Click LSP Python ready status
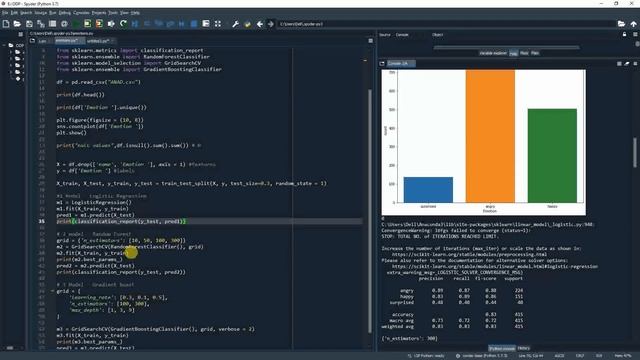This screenshot has height=360, width=640. (426, 356)
